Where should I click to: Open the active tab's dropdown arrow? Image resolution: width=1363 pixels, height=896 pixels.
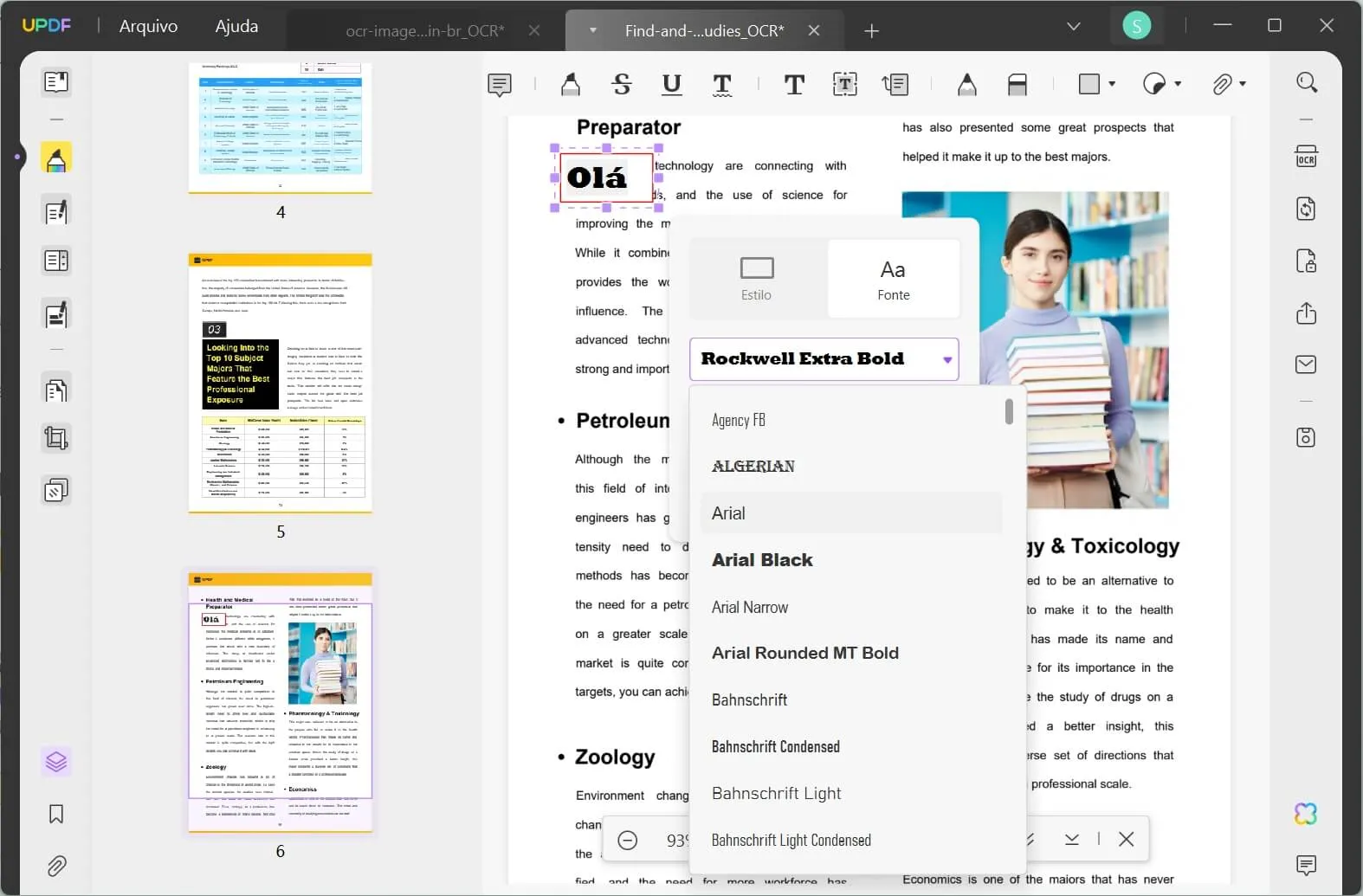[592, 30]
